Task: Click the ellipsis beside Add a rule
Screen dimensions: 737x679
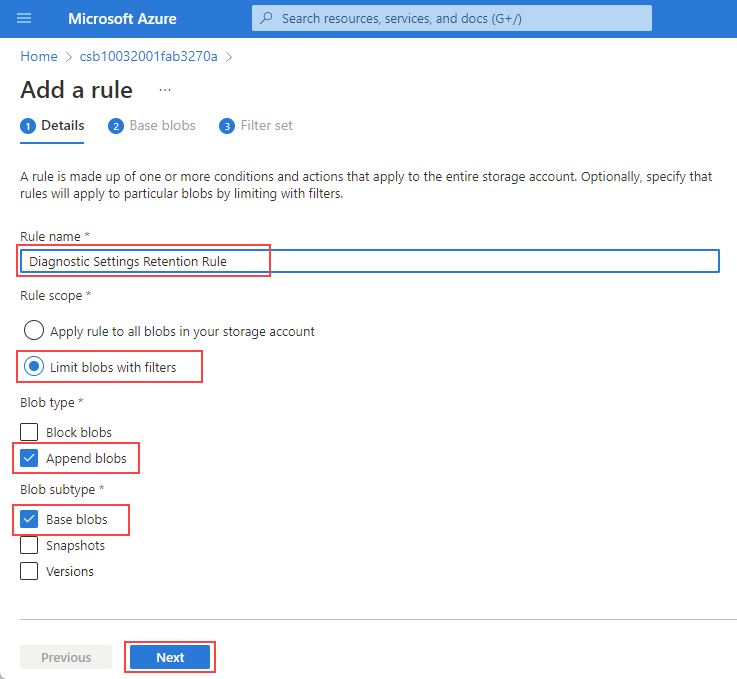Action: (165, 90)
